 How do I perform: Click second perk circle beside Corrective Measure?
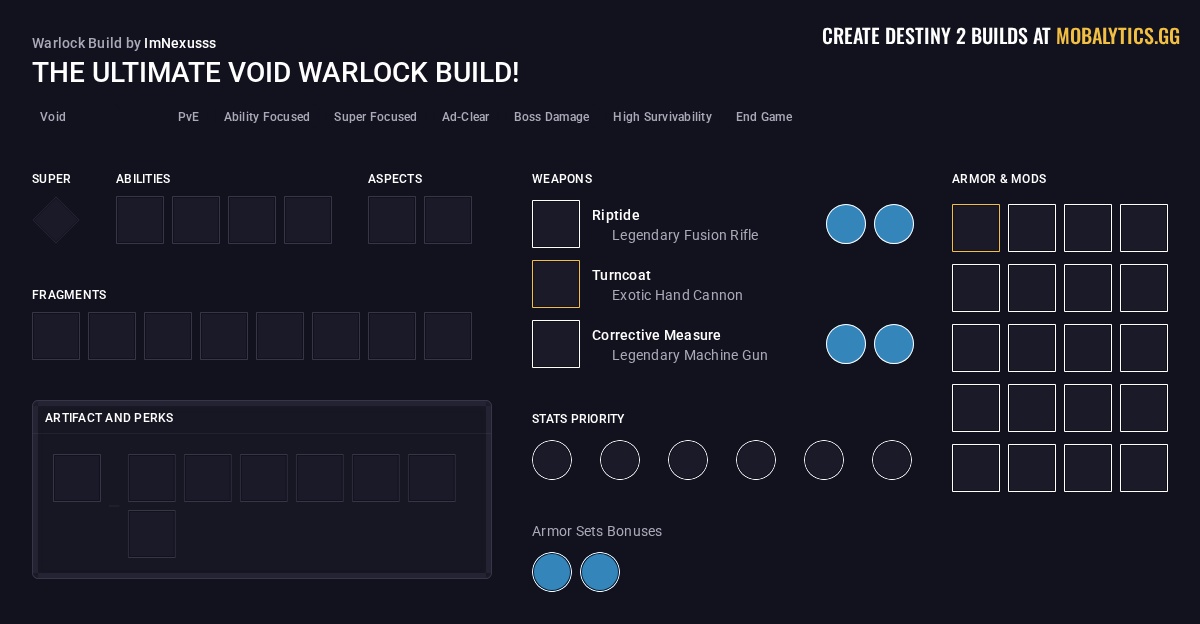[894, 344]
